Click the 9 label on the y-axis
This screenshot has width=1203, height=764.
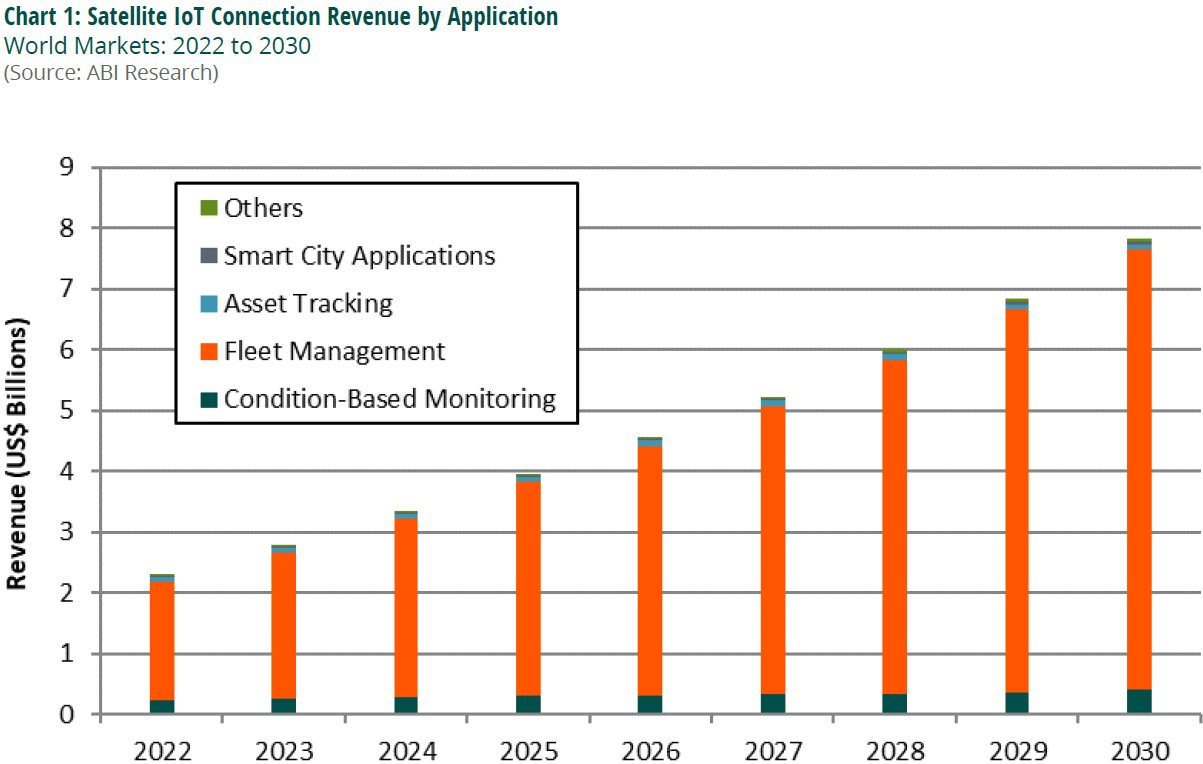[x=67, y=167]
